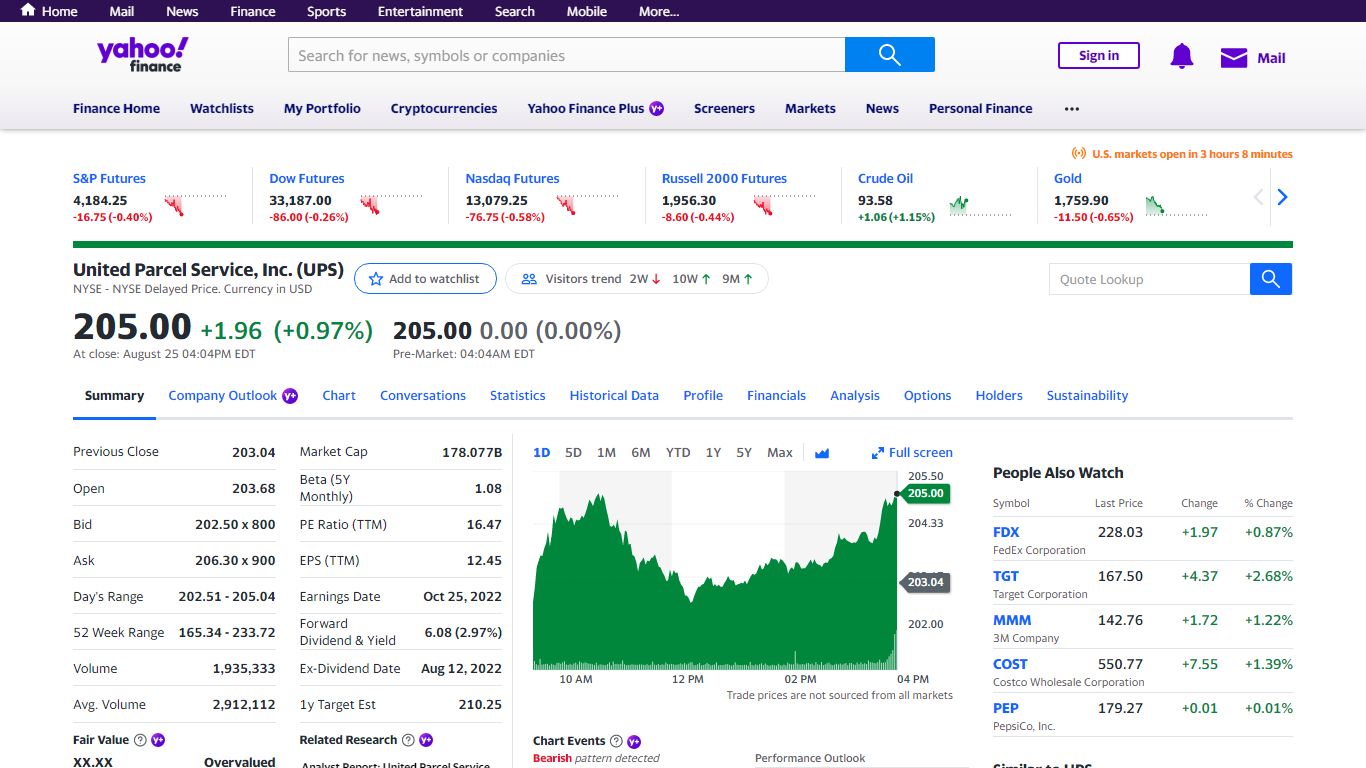The height and width of the screenshot is (768, 1366).
Task: Select the Max chart range
Action: 780,452
